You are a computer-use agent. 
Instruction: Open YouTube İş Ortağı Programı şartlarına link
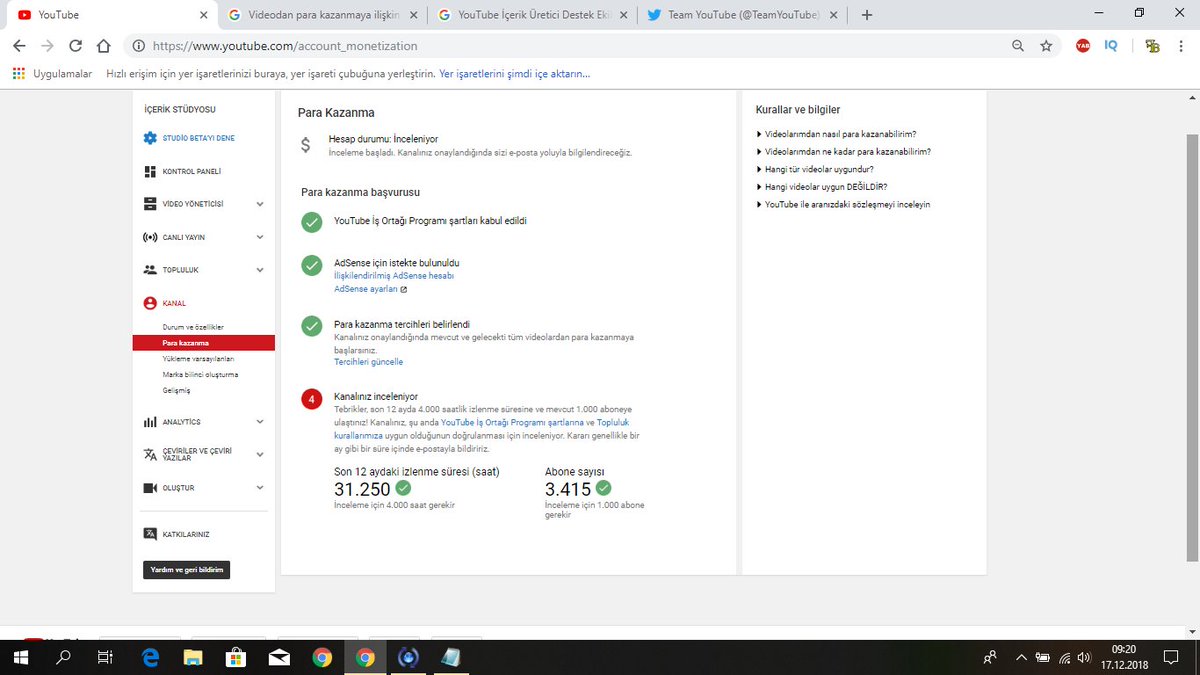(x=512, y=423)
